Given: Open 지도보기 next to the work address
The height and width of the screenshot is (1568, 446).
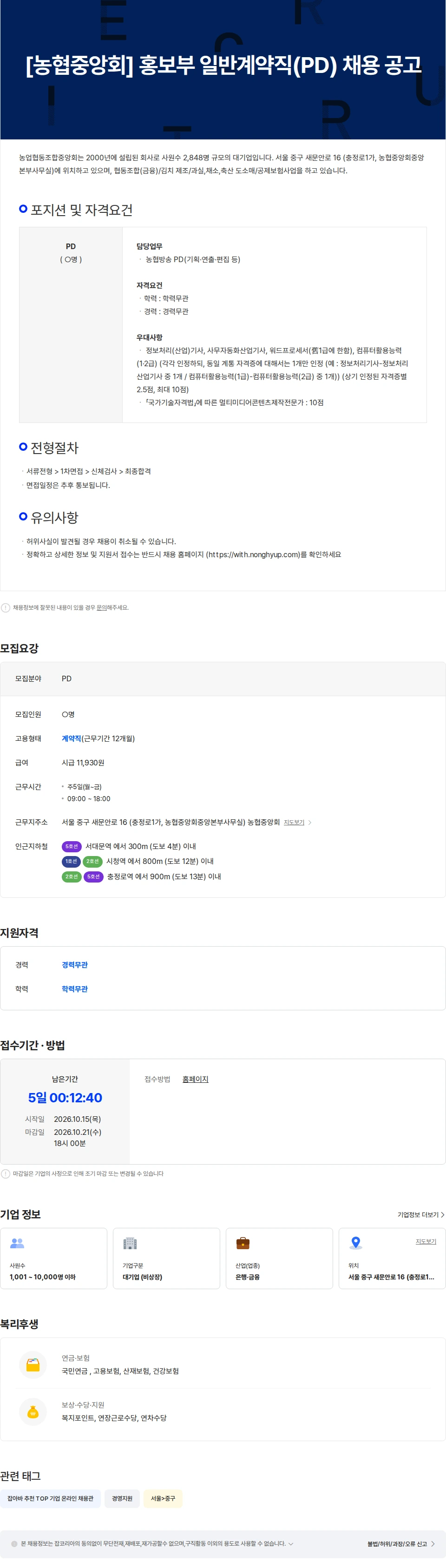Looking at the screenshot, I should pos(294,823).
